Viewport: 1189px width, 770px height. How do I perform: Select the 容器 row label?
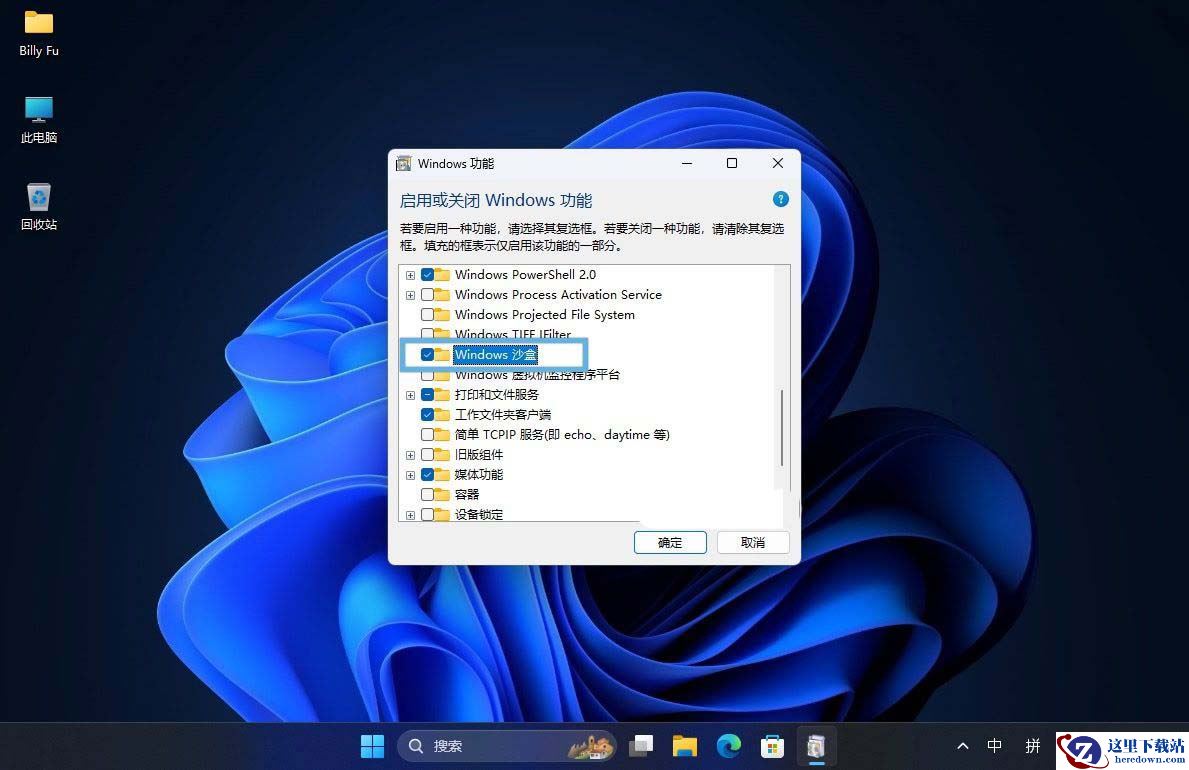pyautogui.click(x=466, y=494)
